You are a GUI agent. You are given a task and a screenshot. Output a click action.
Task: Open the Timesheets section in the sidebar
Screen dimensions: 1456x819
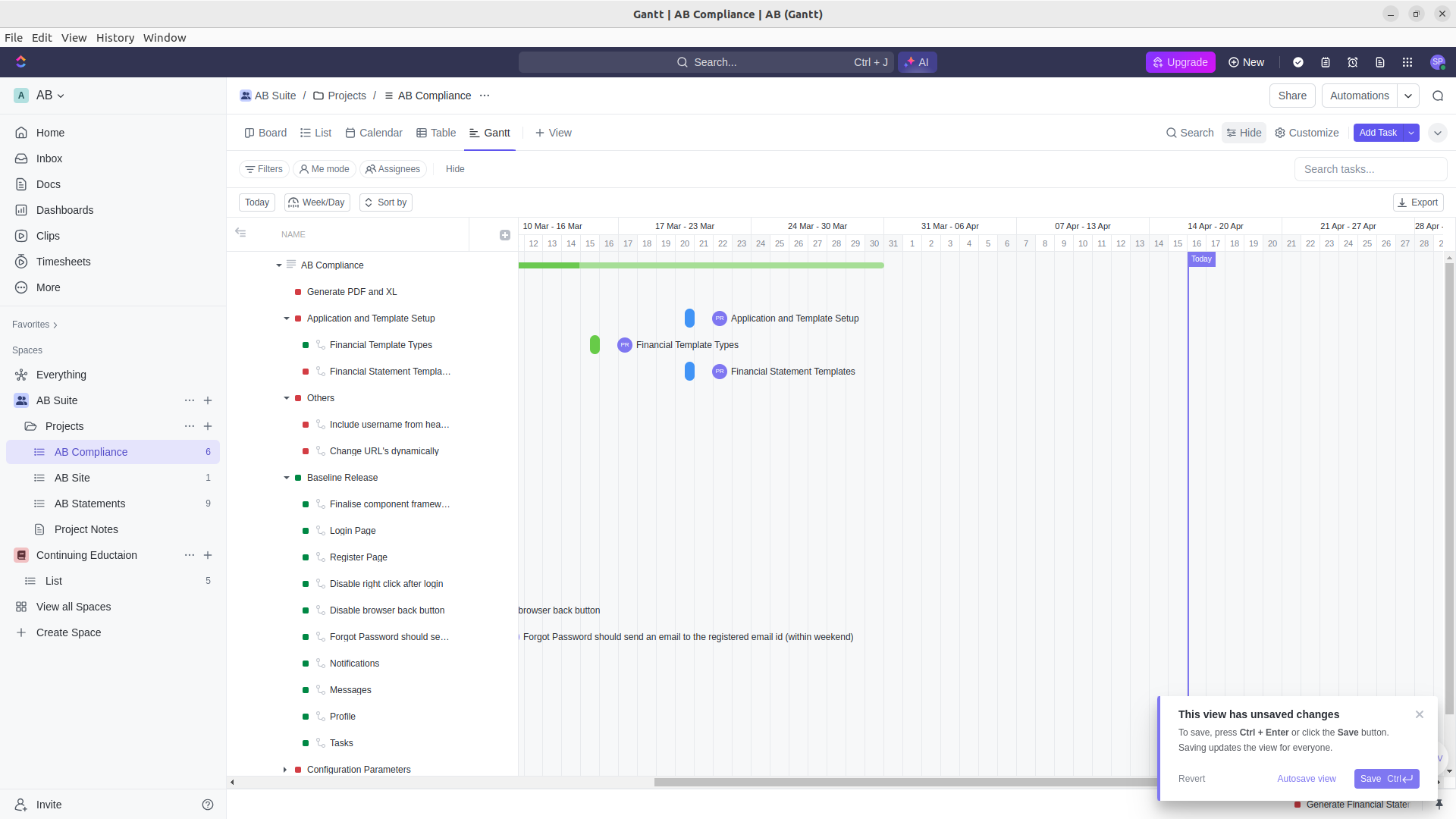(x=63, y=262)
